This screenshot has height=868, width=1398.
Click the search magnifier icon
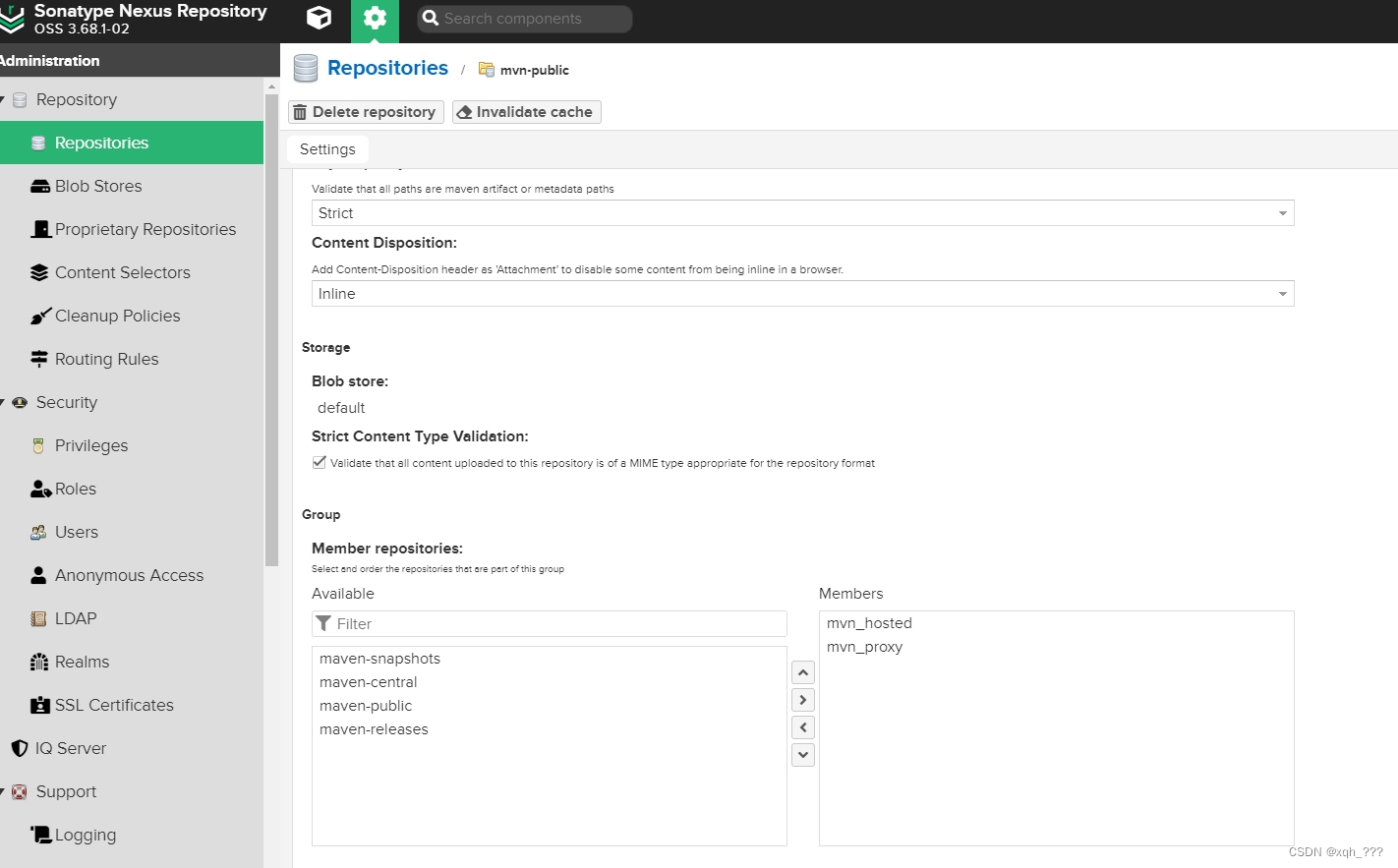point(430,18)
